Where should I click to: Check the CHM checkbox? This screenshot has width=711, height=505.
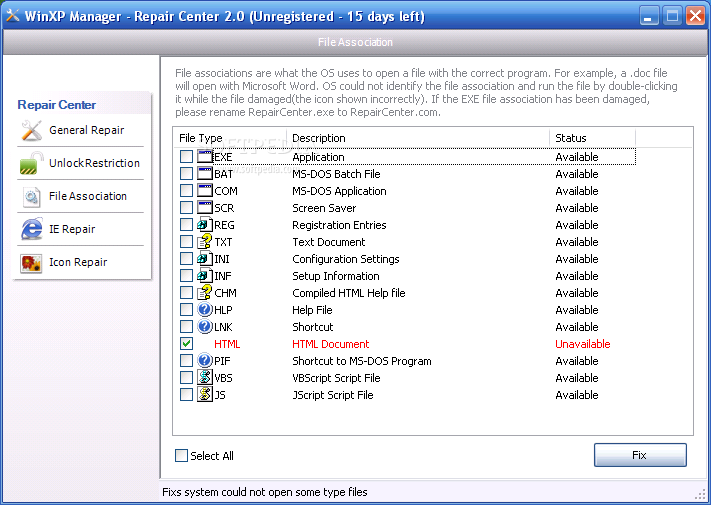(x=186, y=293)
